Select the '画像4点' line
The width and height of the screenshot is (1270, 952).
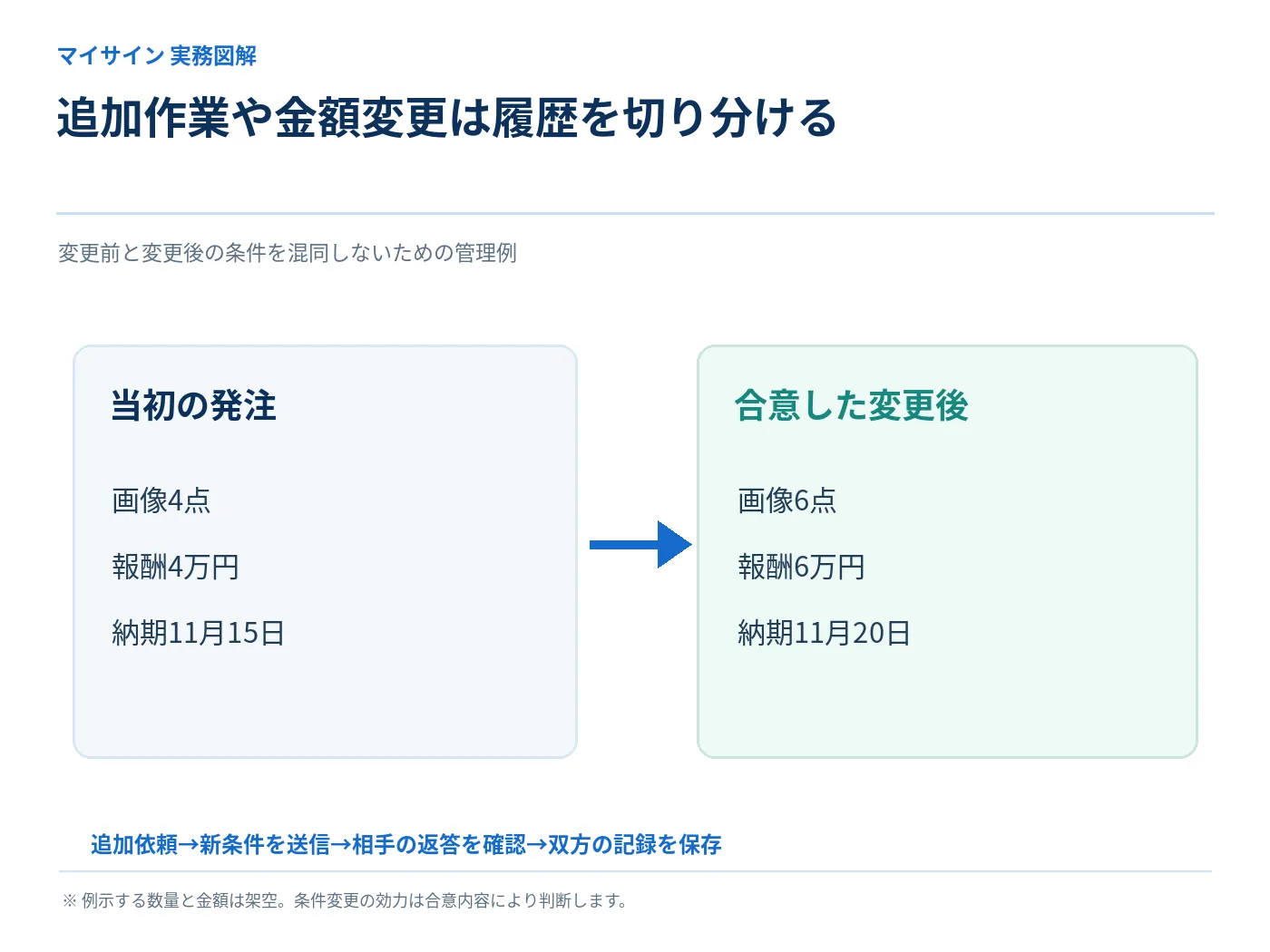coord(161,500)
